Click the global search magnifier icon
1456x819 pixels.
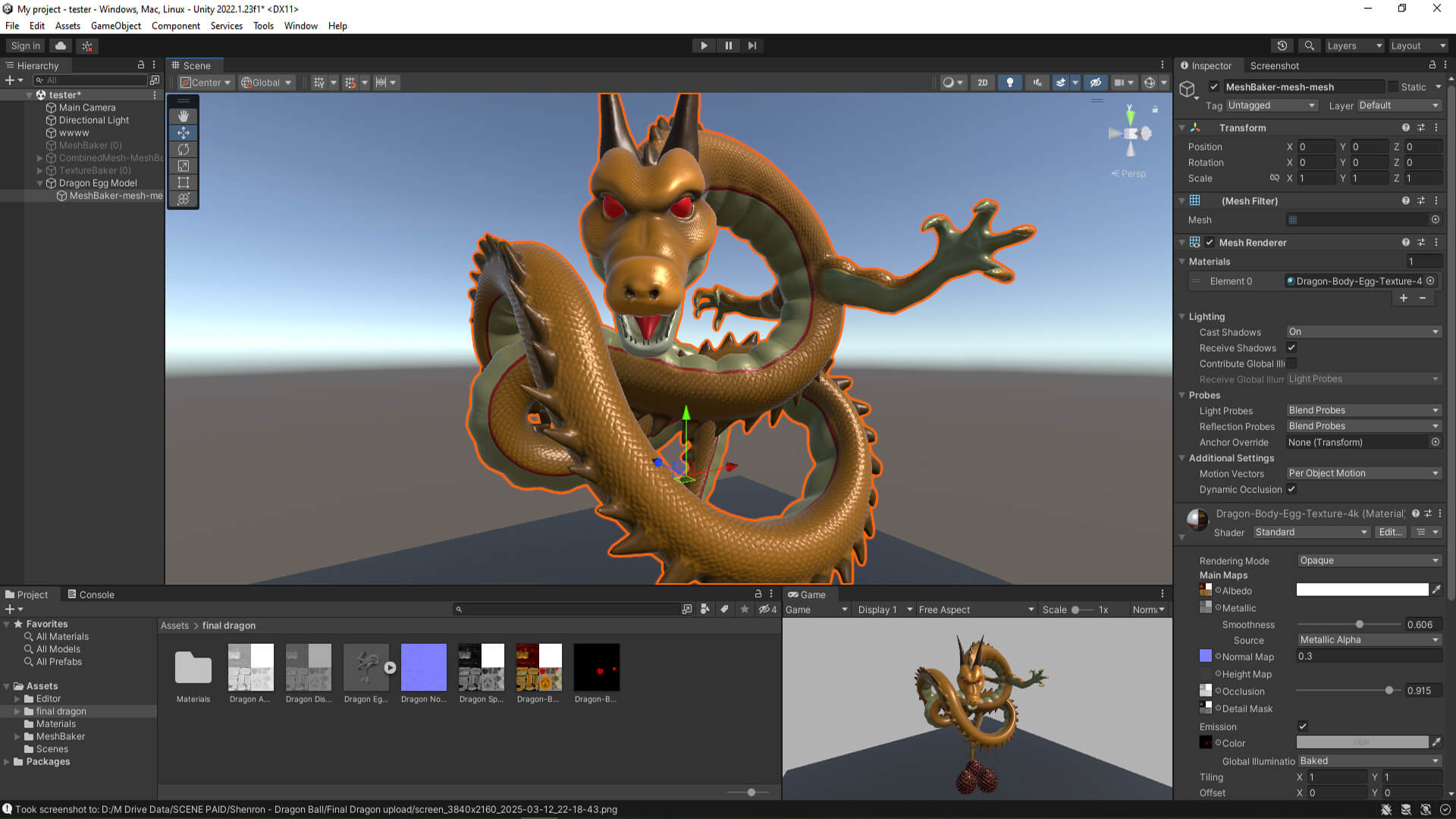pyautogui.click(x=1309, y=45)
